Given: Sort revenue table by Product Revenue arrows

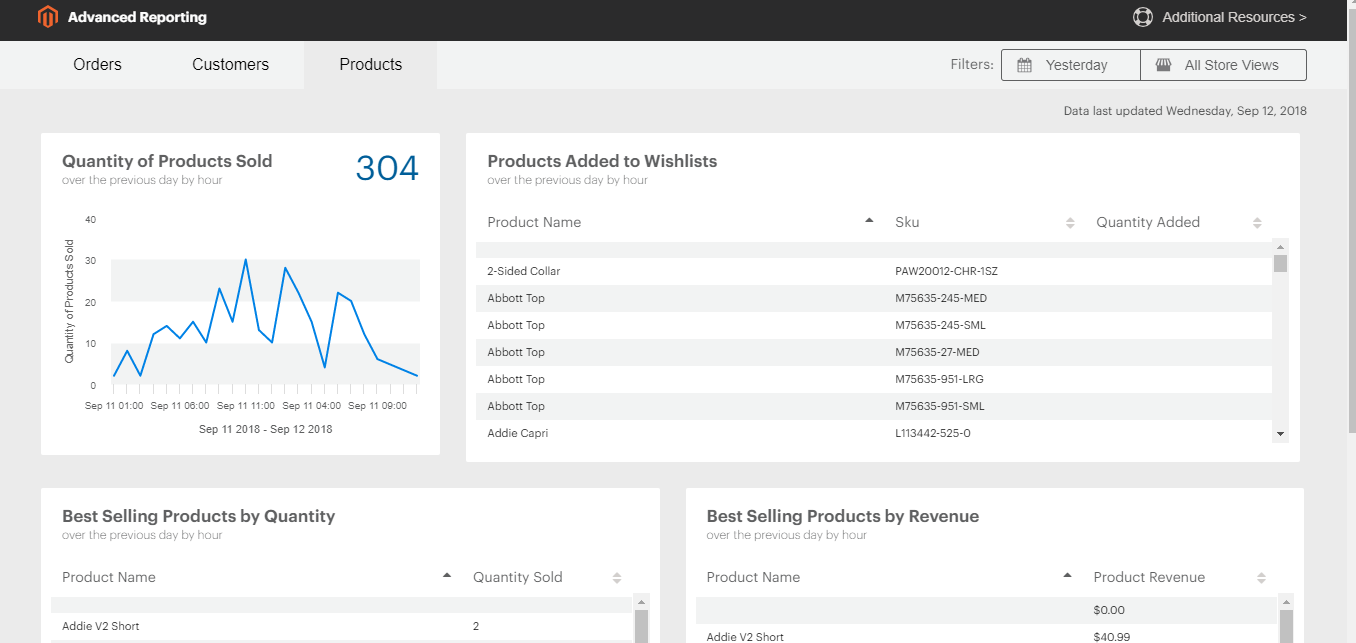Looking at the screenshot, I should click(1261, 578).
